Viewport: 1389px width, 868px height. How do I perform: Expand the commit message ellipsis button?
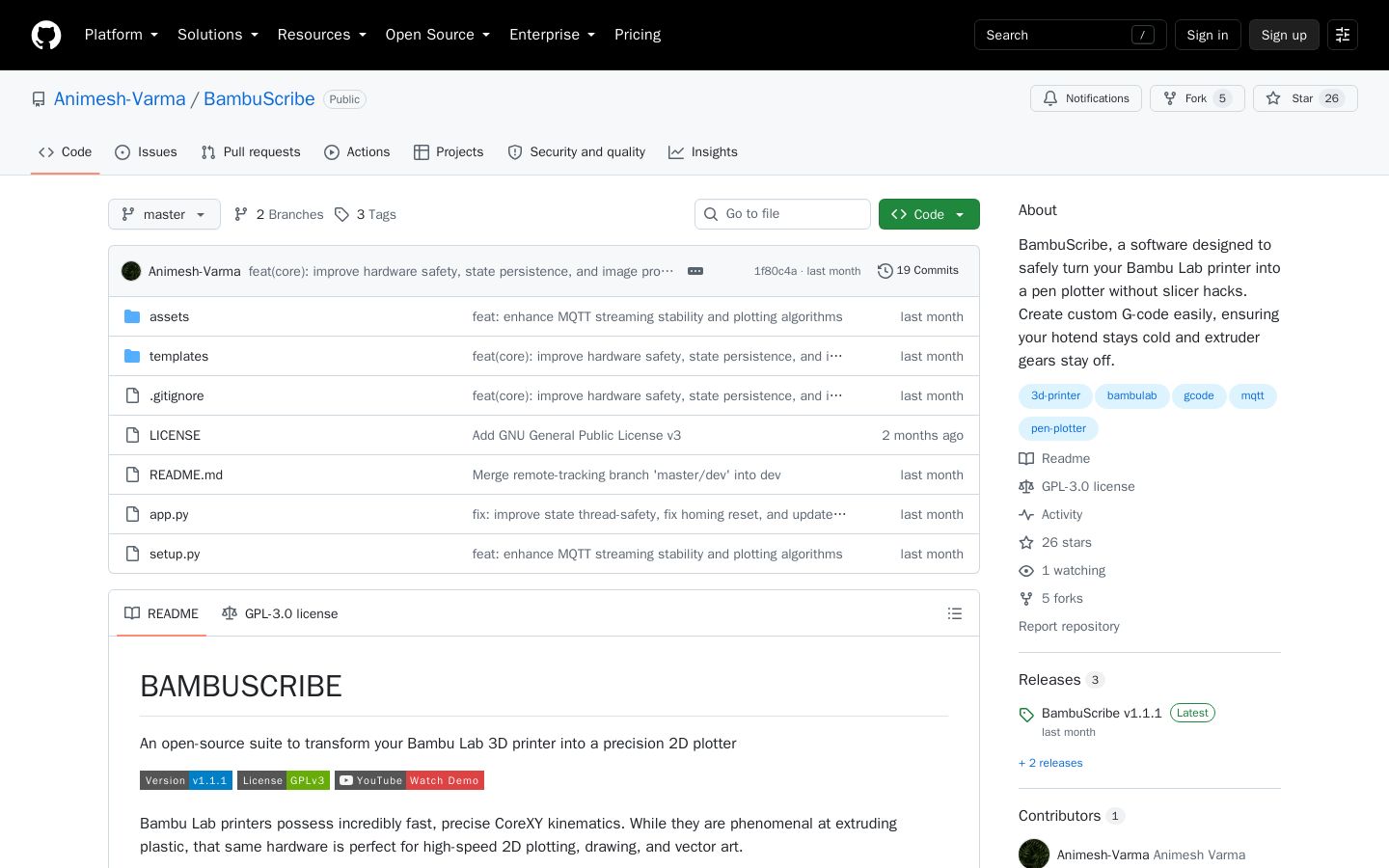tap(695, 271)
